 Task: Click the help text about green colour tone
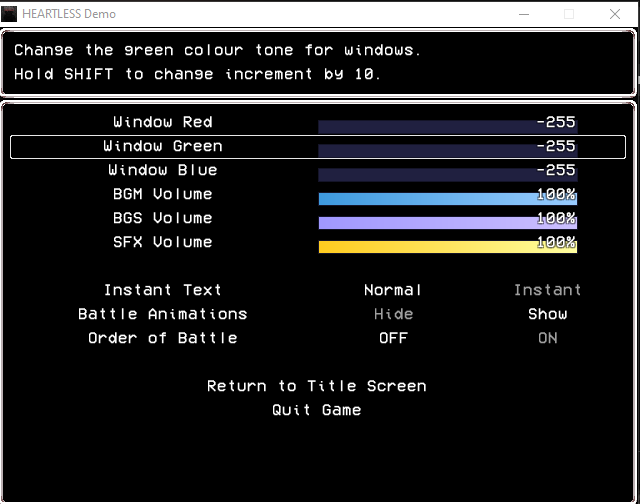coord(218,50)
